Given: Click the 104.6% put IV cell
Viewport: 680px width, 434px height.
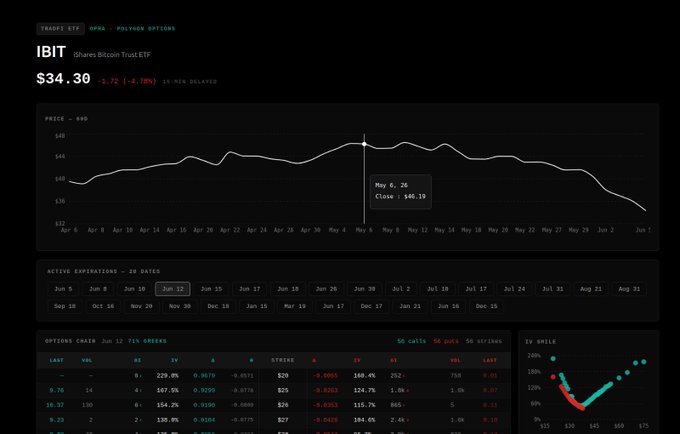Looking at the screenshot, I should pyautogui.click(x=364, y=420).
